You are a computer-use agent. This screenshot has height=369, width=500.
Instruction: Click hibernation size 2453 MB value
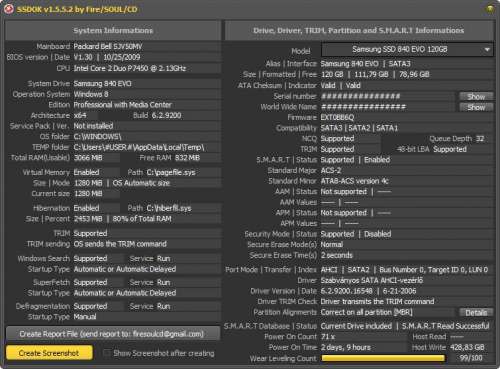point(88,219)
